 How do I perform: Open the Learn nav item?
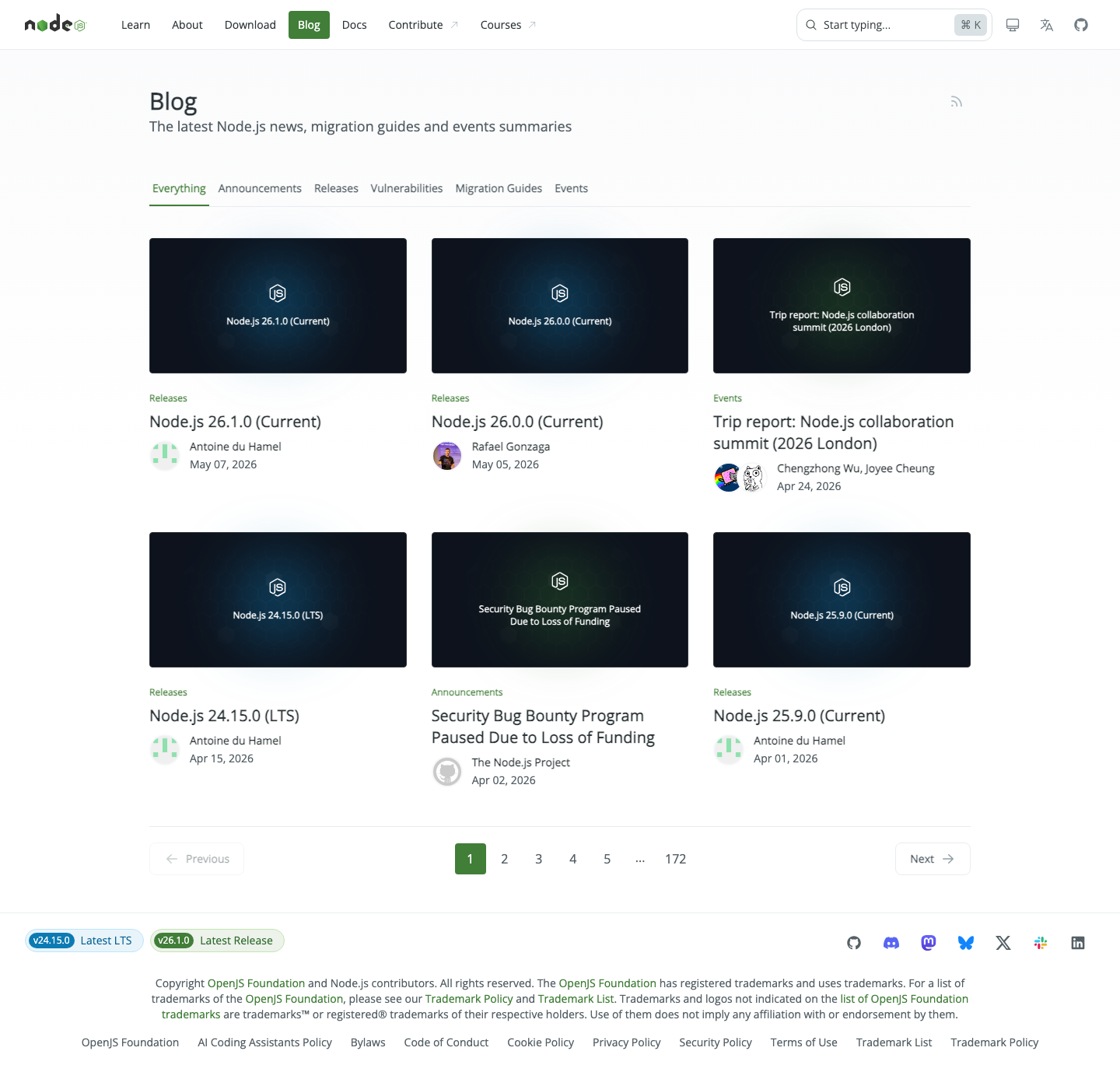[135, 25]
